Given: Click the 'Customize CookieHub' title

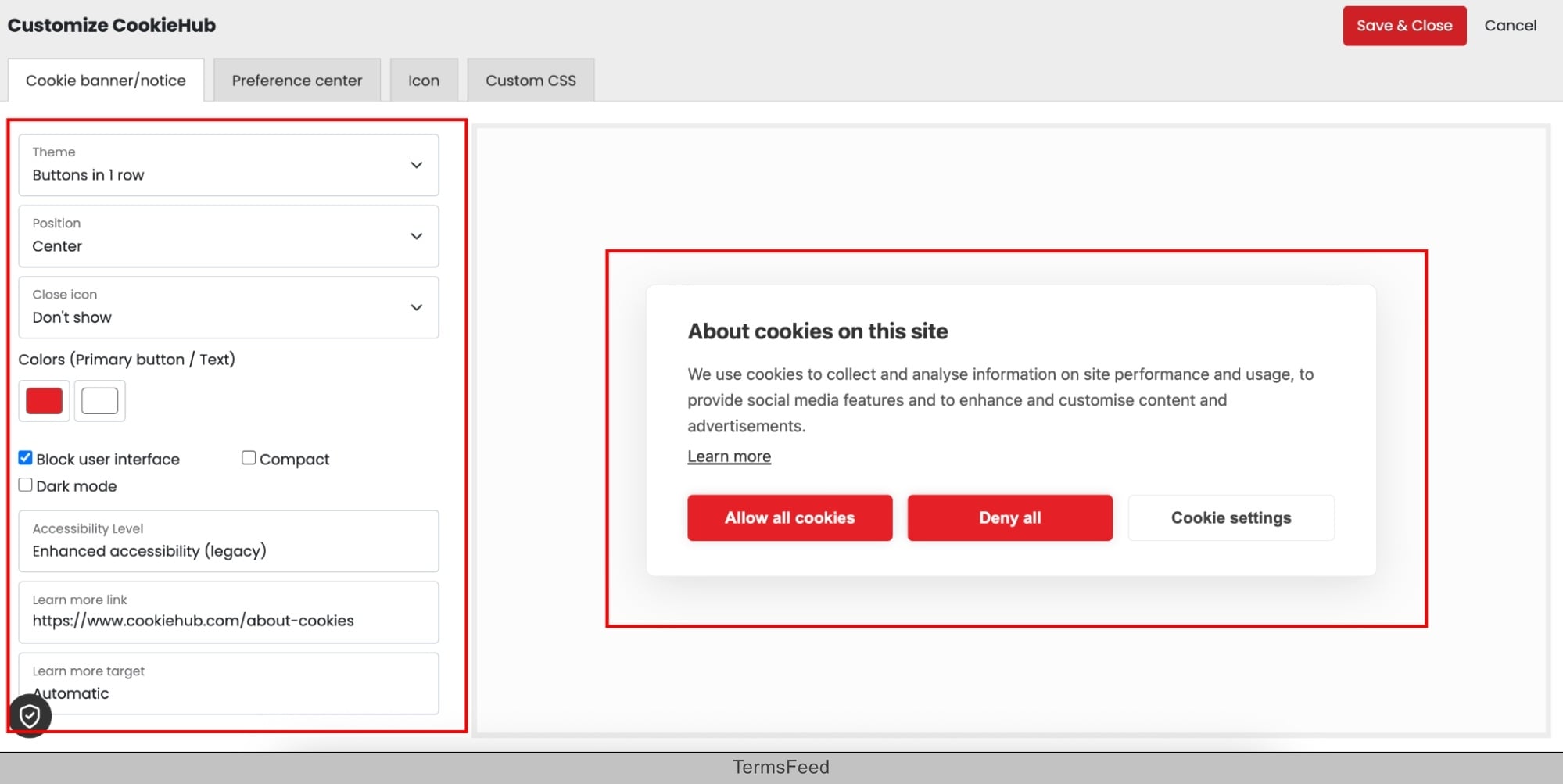Looking at the screenshot, I should tap(112, 26).
